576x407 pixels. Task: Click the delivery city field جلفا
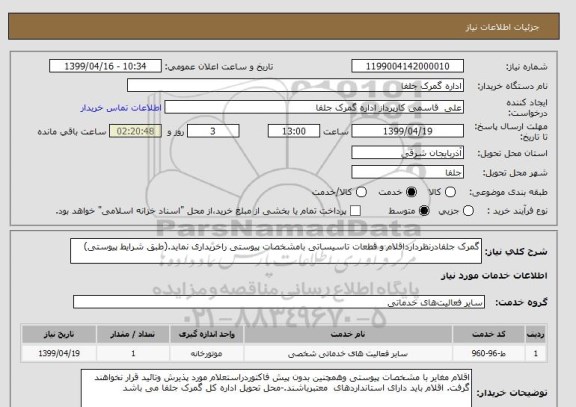pyautogui.click(x=407, y=172)
